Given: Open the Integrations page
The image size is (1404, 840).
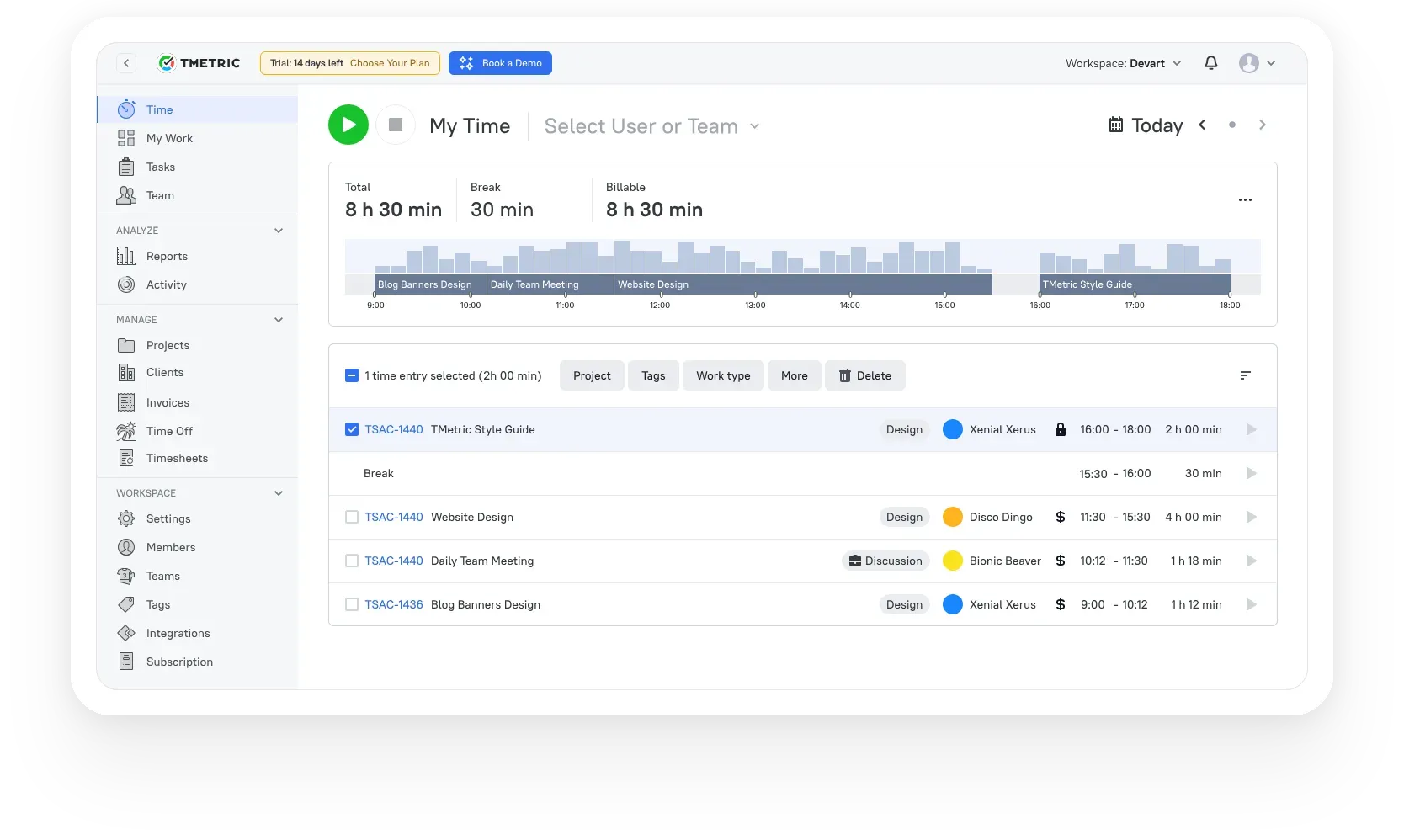Looking at the screenshot, I should [177, 633].
